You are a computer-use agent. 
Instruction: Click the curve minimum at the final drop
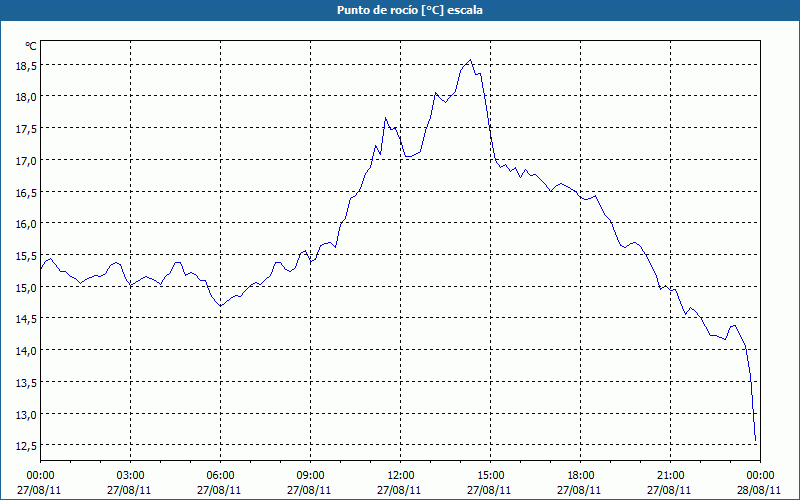coord(755,440)
